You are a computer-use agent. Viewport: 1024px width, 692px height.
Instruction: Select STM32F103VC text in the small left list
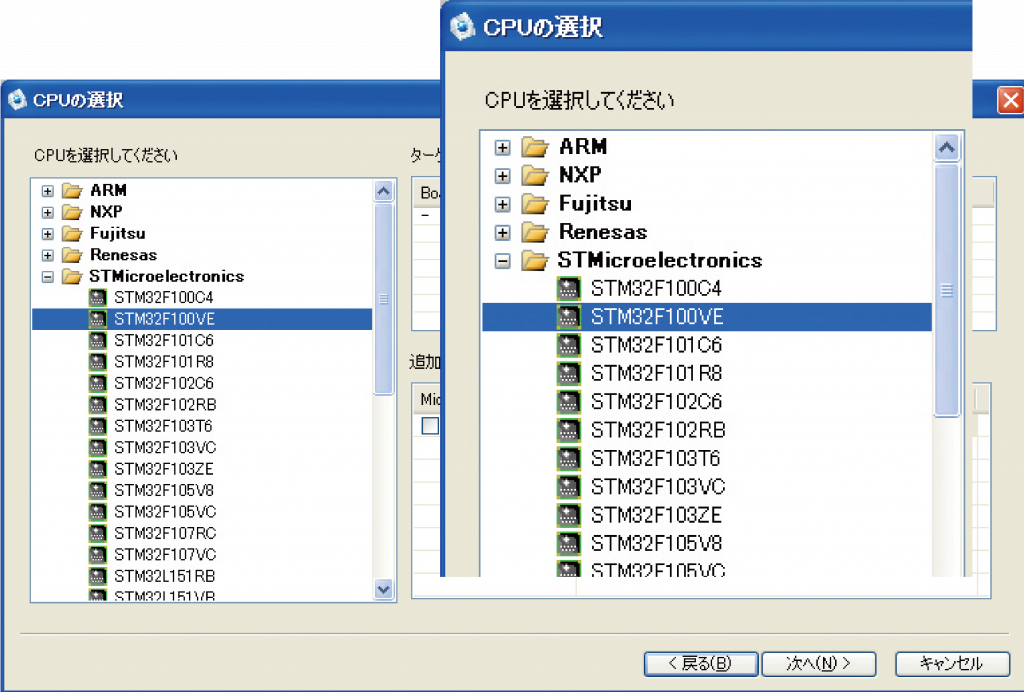point(165,448)
